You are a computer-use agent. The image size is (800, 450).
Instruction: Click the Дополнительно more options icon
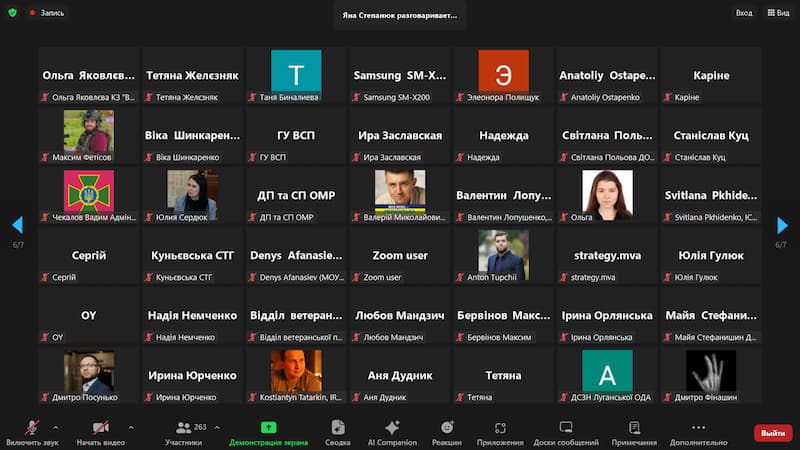tap(698, 431)
